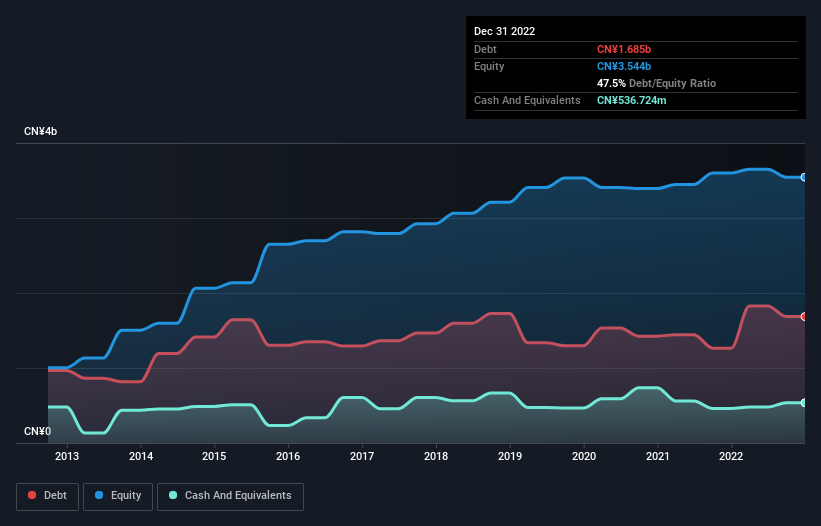Screen dimensions: 821x526
Task: Click Cash And Equivalents label in tooltip
Action: point(527,100)
